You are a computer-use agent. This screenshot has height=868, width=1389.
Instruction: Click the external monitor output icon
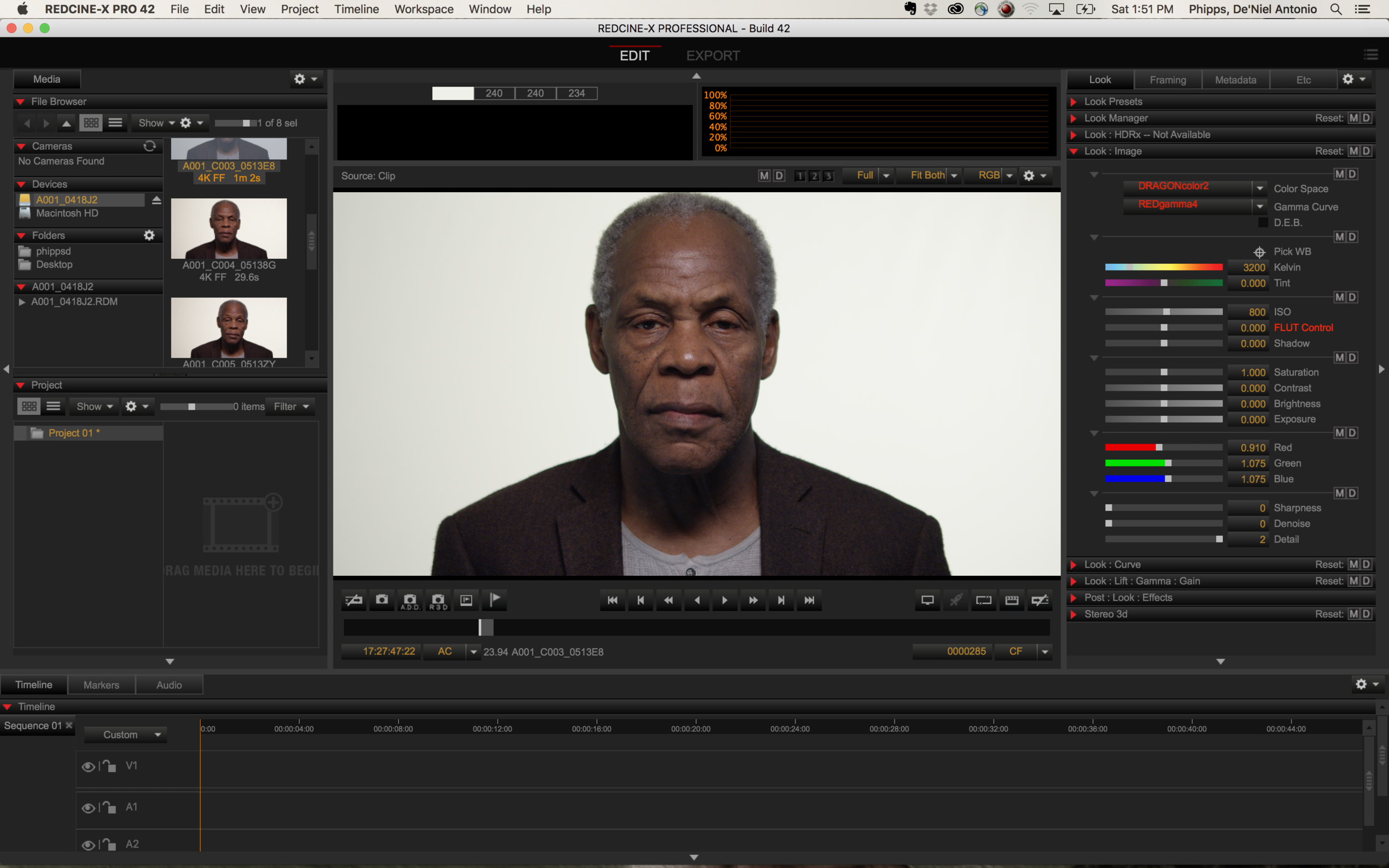pos(927,600)
